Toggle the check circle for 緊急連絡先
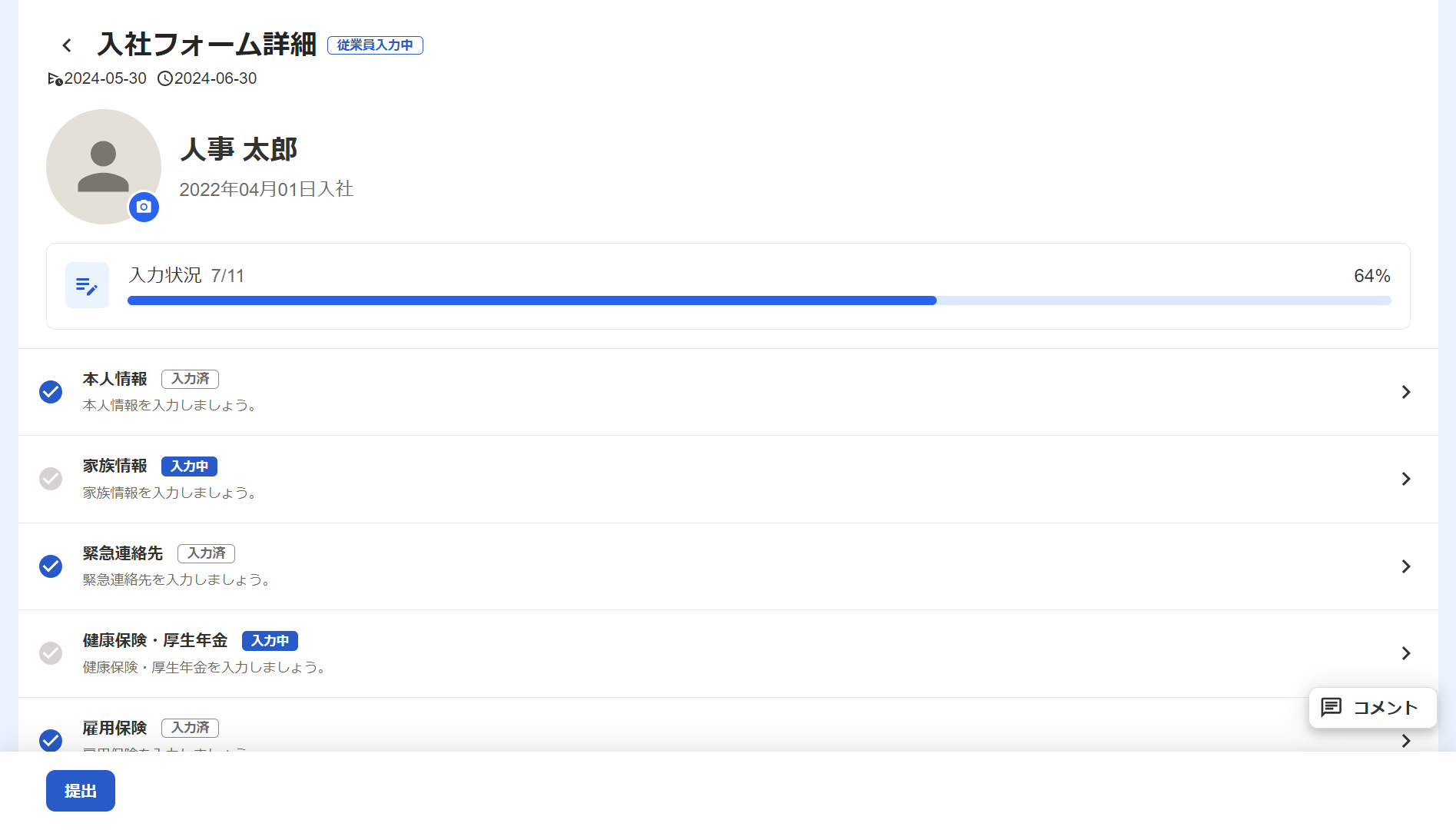The height and width of the screenshot is (830, 1456). tap(51, 566)
